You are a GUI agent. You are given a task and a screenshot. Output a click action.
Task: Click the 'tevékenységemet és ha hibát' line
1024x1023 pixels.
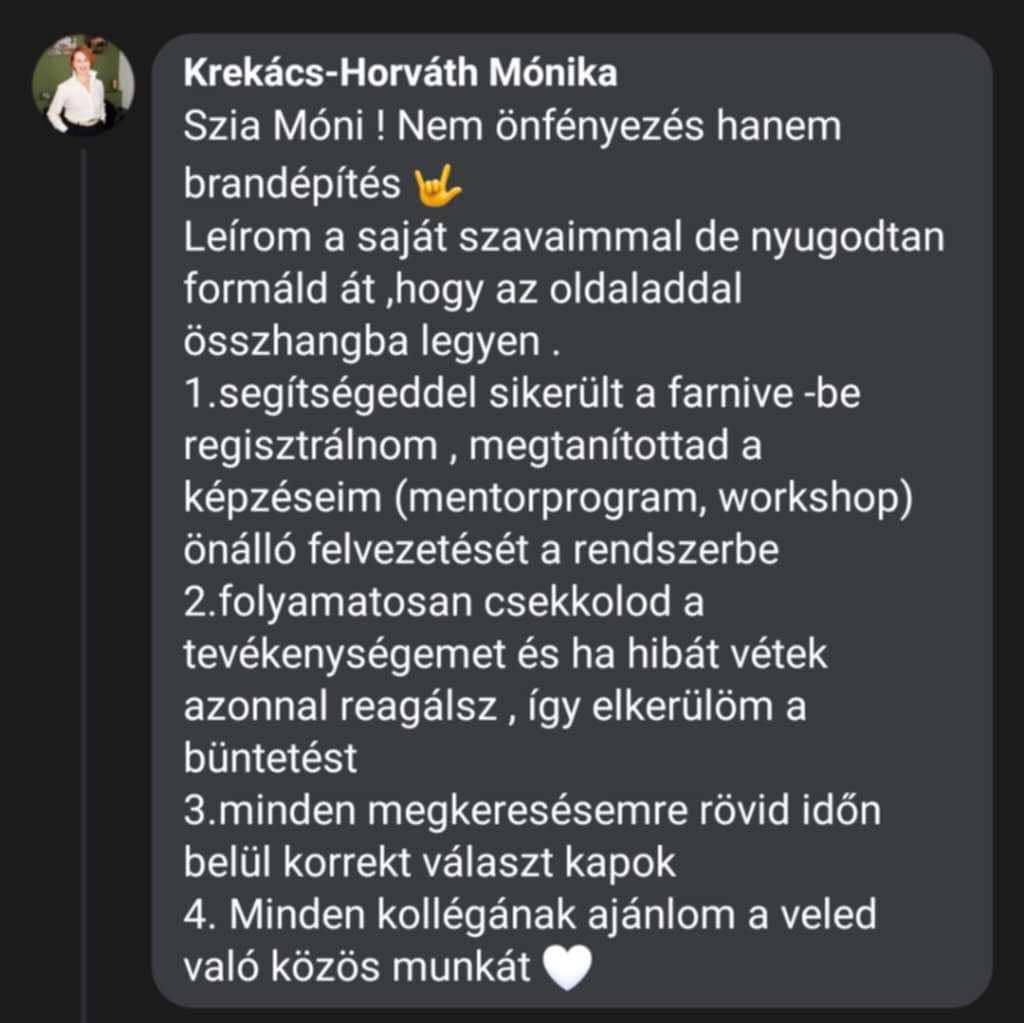tap(505, 655)
